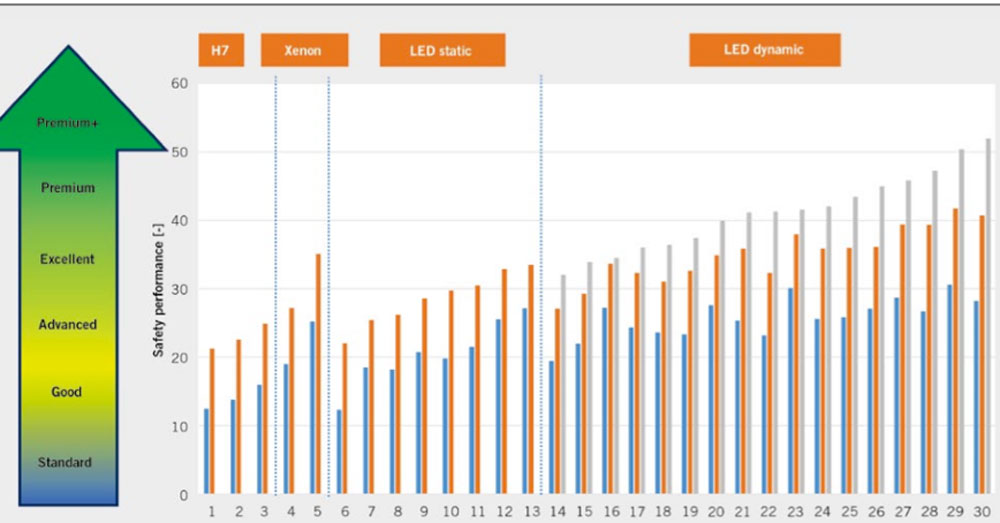The width and height of the screenshot is (1000, 523).
Task: Click the Safety performance axis title
Action: [158, 290]
